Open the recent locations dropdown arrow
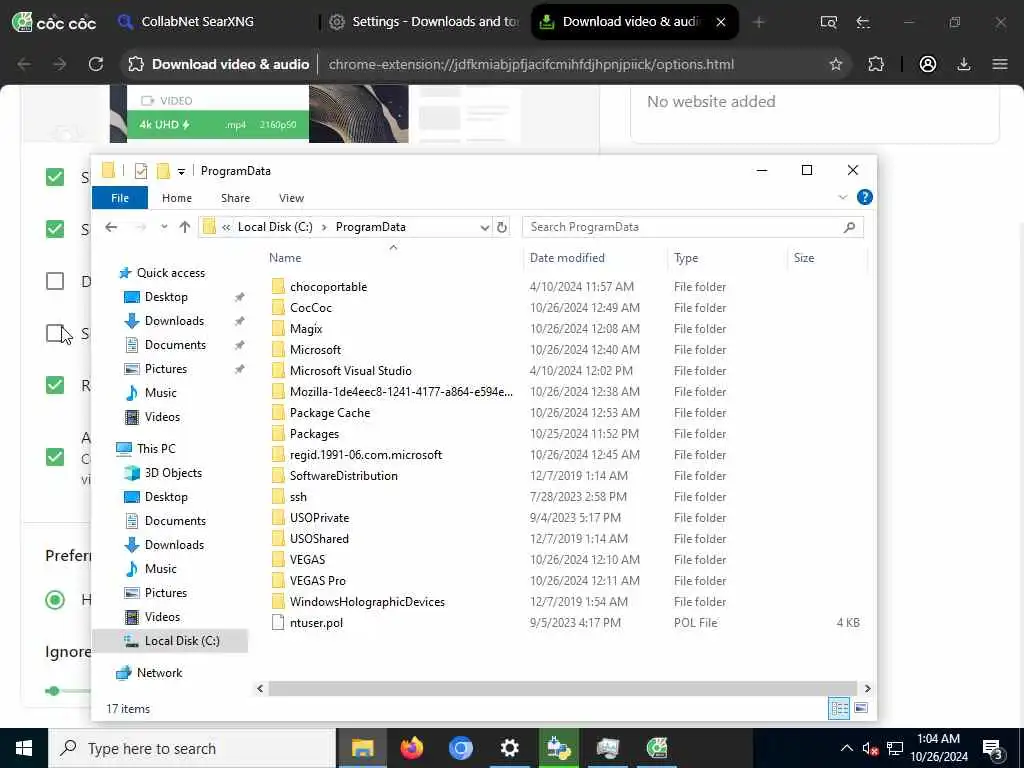 164,227
